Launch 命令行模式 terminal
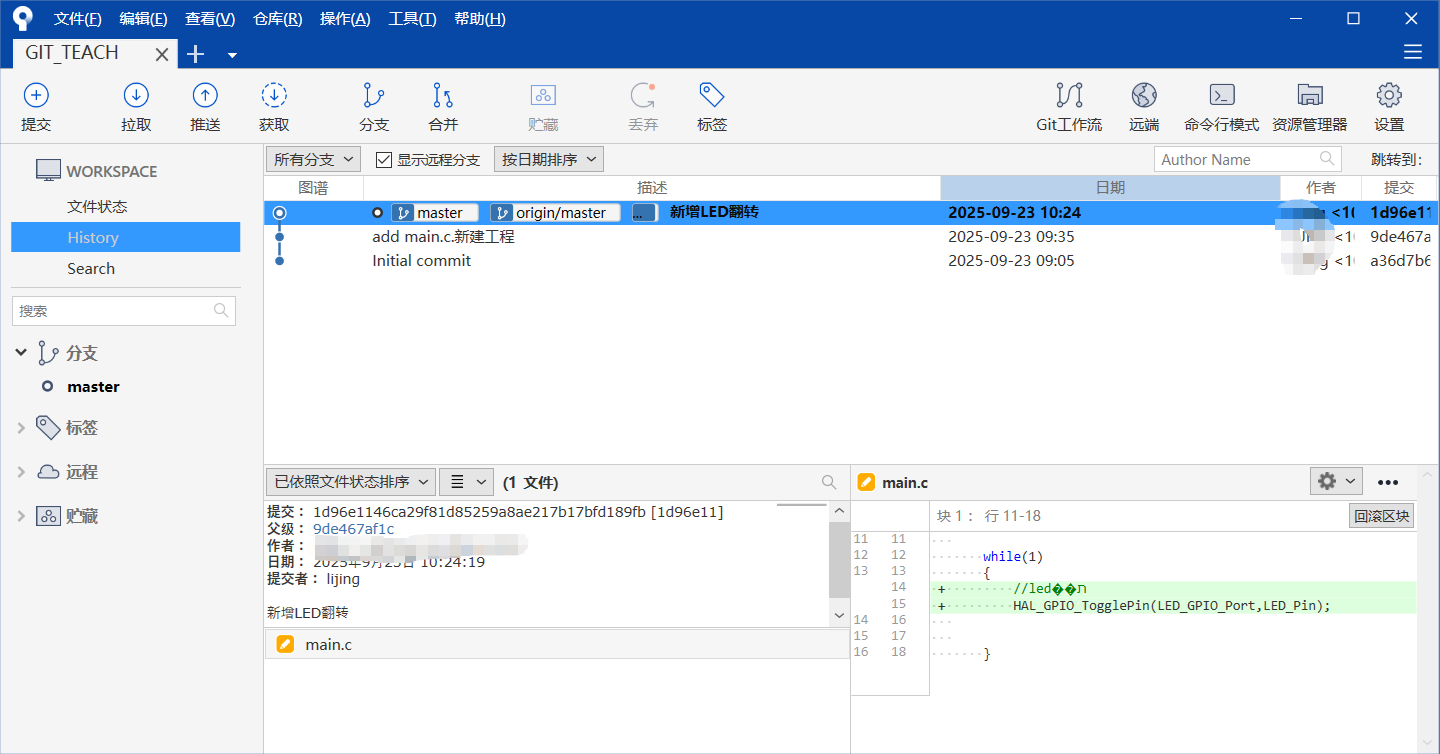This screenshot has width=1440, height=754. (x=1221, y=105)
